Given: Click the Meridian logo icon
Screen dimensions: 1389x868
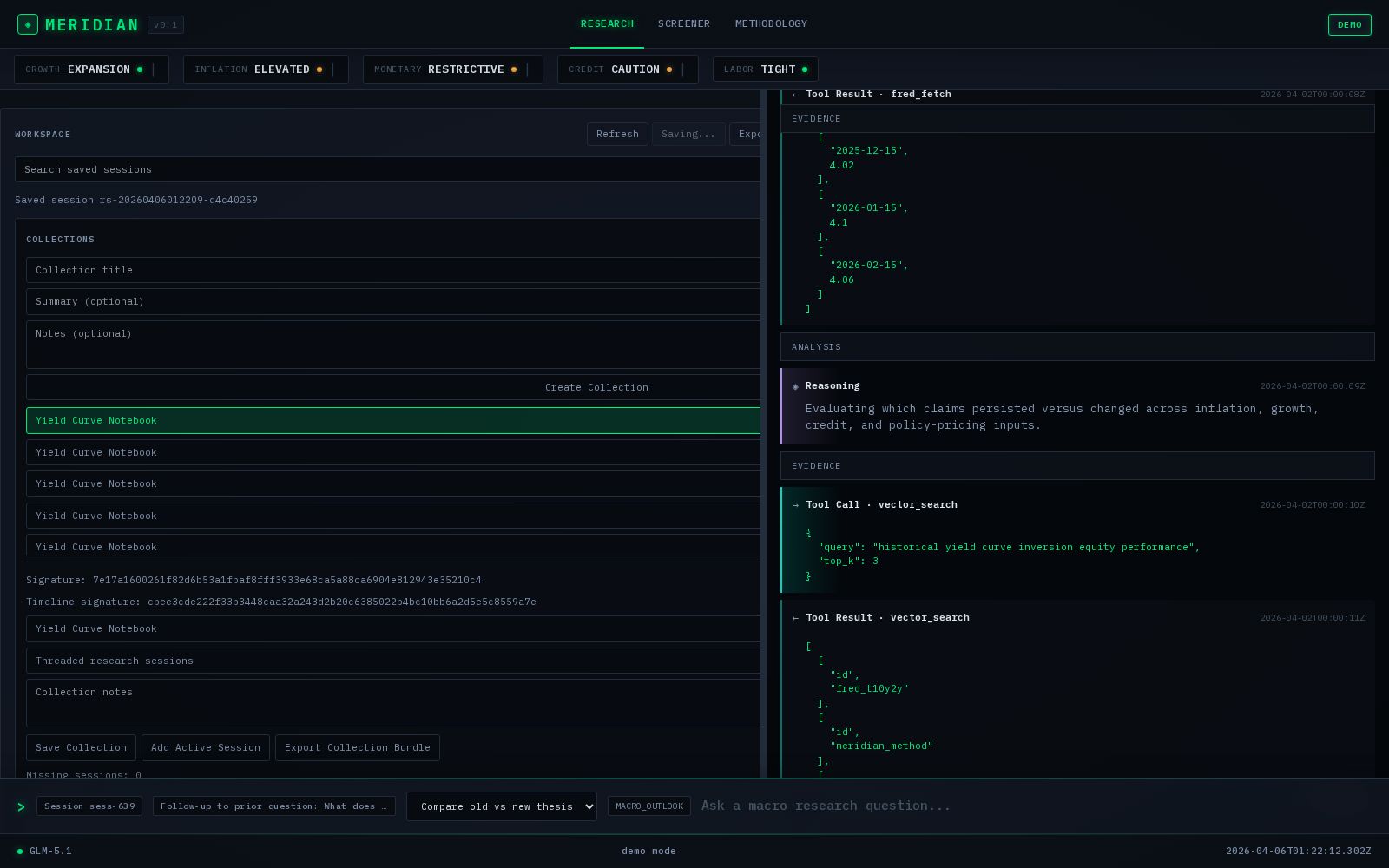Looking at the screenshot, I should 28,24.
